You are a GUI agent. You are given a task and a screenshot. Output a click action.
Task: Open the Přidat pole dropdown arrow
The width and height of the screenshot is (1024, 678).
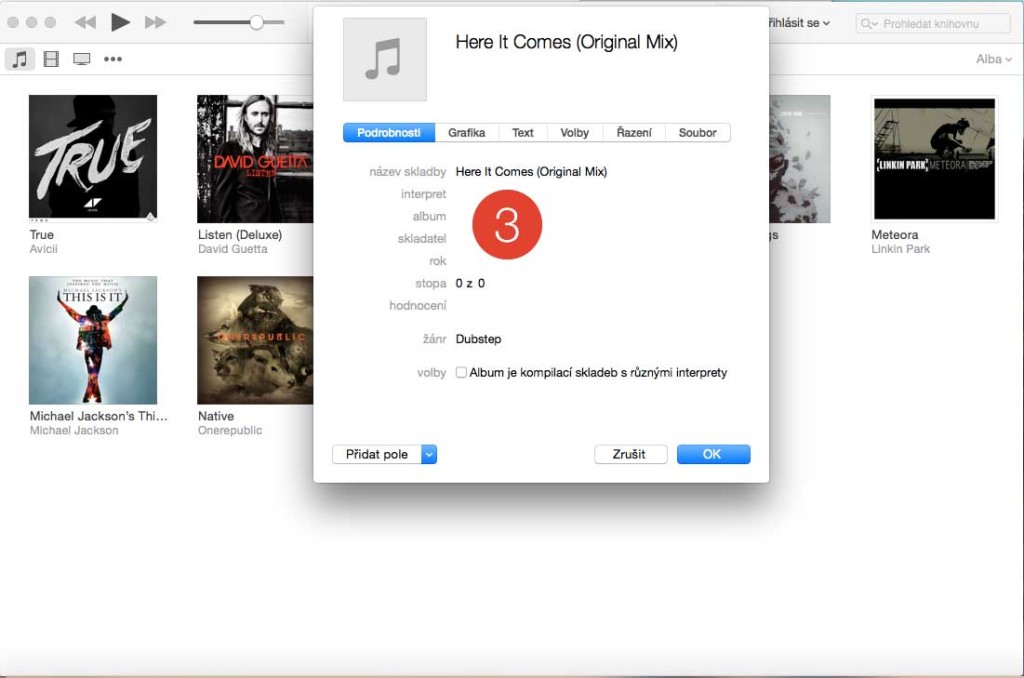point(429,455)
